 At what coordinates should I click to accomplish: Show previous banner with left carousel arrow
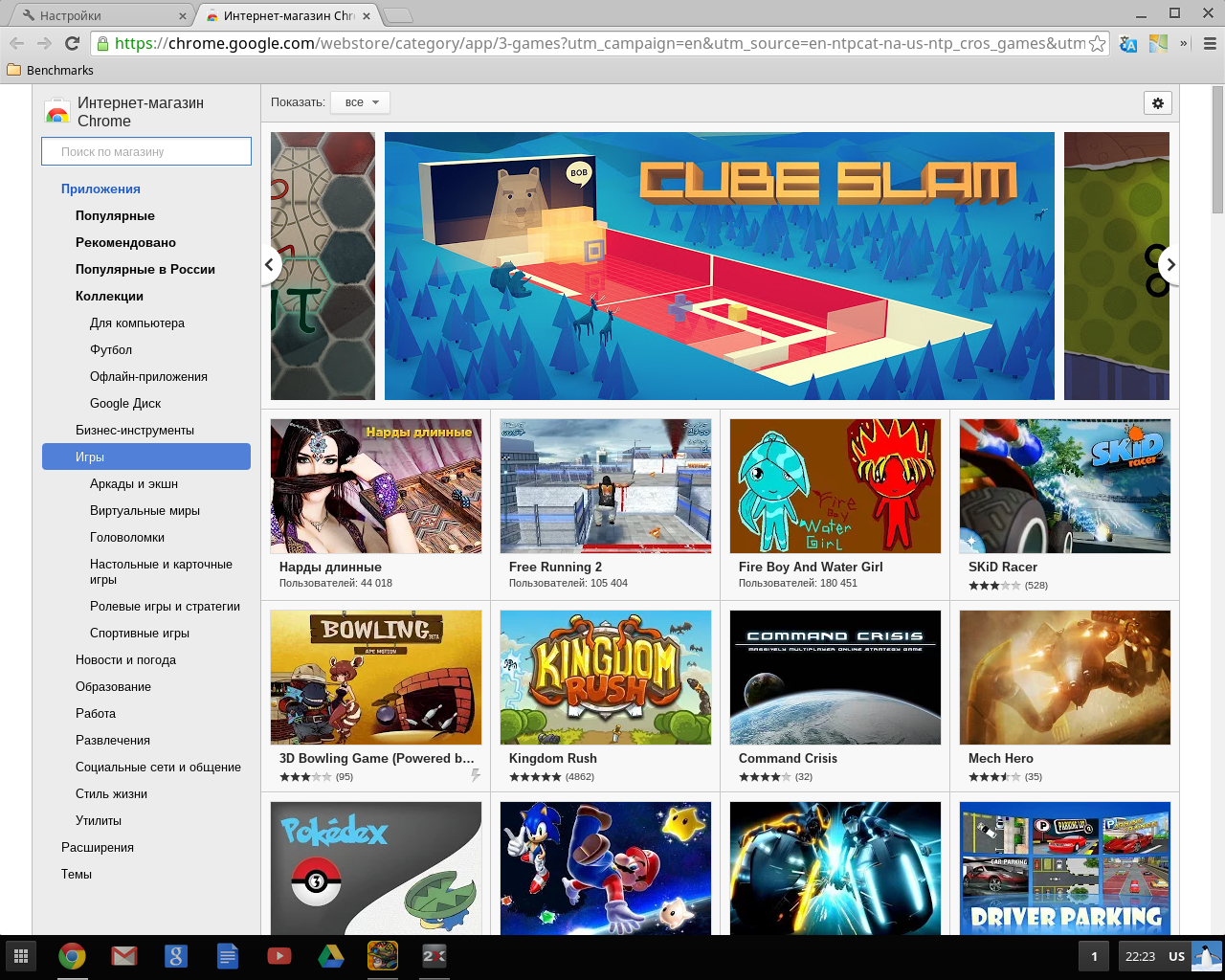[x=270, y=265]
